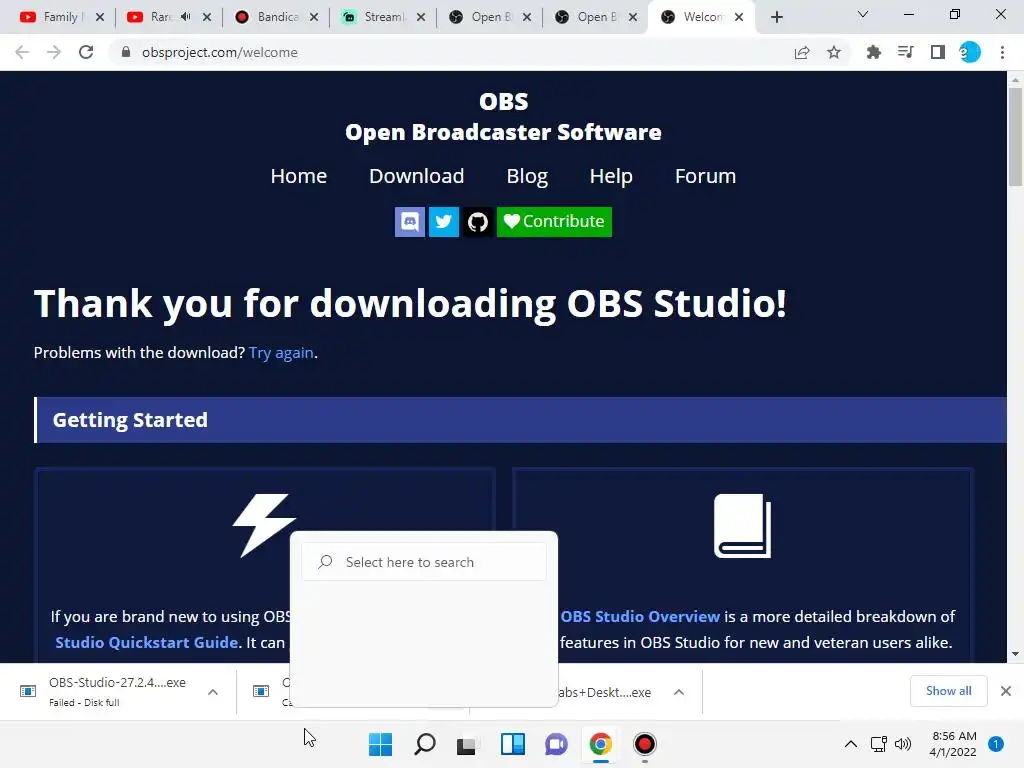
Task: Toggle the Chrome side panel
Action: [938, 52]
